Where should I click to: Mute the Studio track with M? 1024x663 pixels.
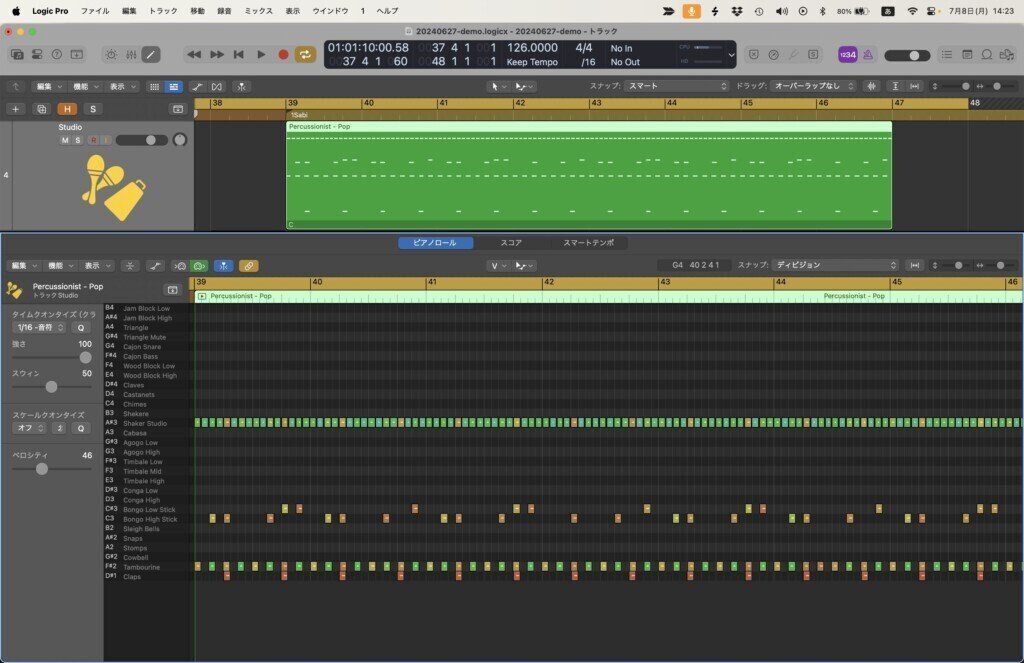(x=65, y=140)
